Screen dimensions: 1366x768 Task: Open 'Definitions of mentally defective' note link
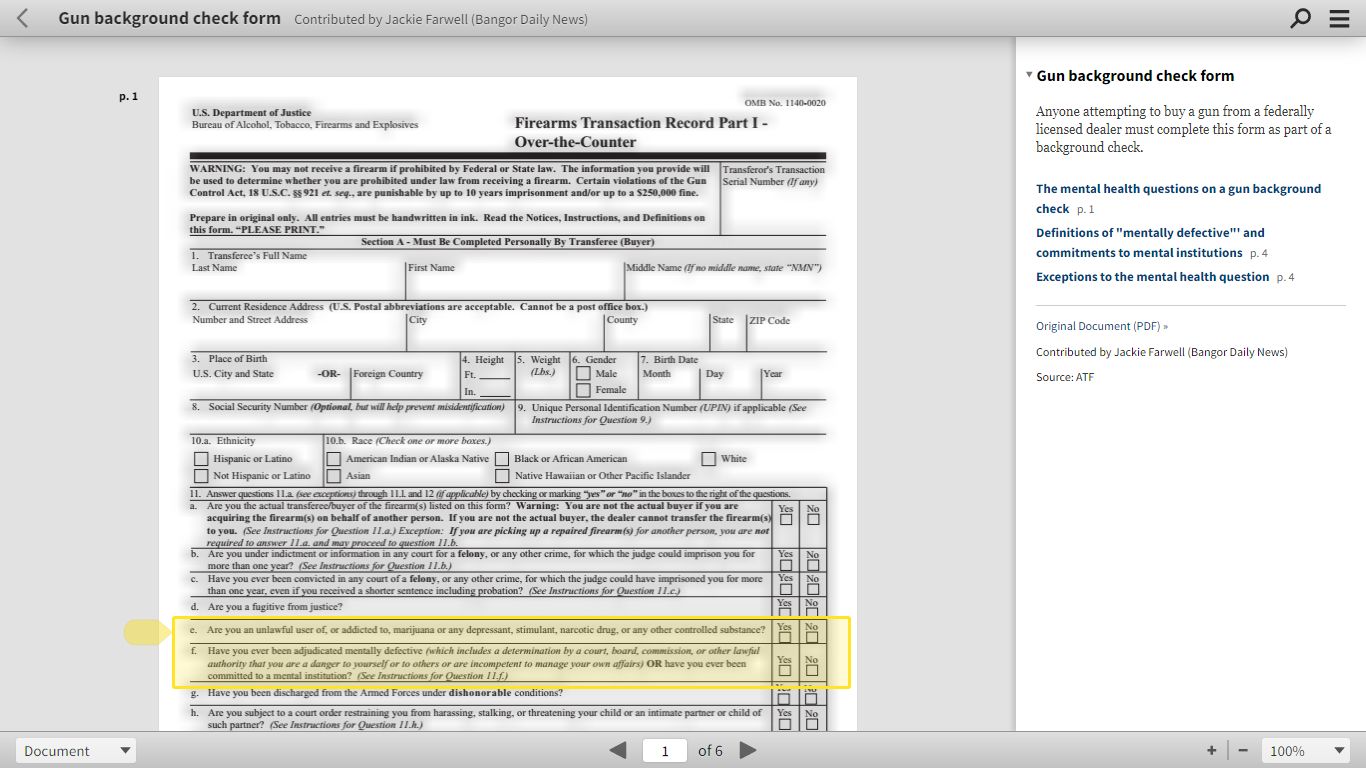1150,242
